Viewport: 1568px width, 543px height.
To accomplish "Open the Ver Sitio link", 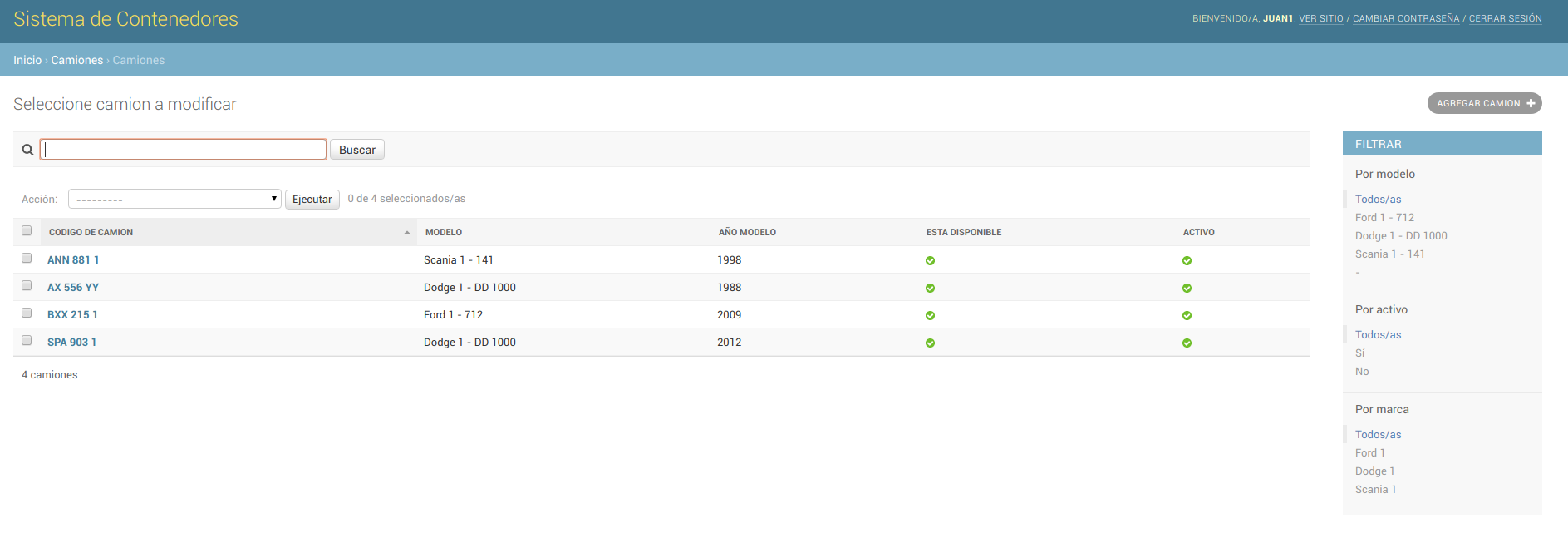I will (x=1321, y=18).
